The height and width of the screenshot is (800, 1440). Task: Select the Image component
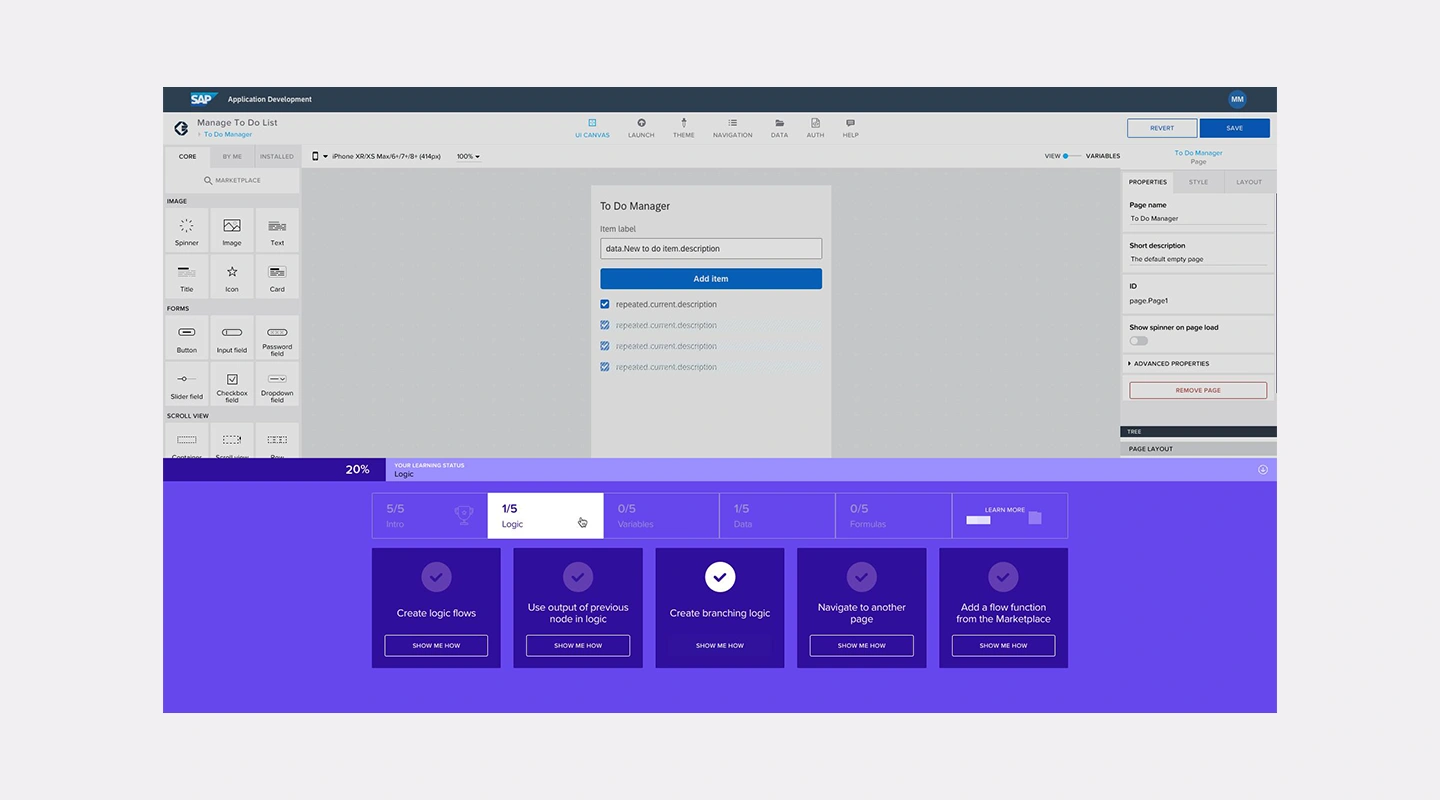pos(232,229)
